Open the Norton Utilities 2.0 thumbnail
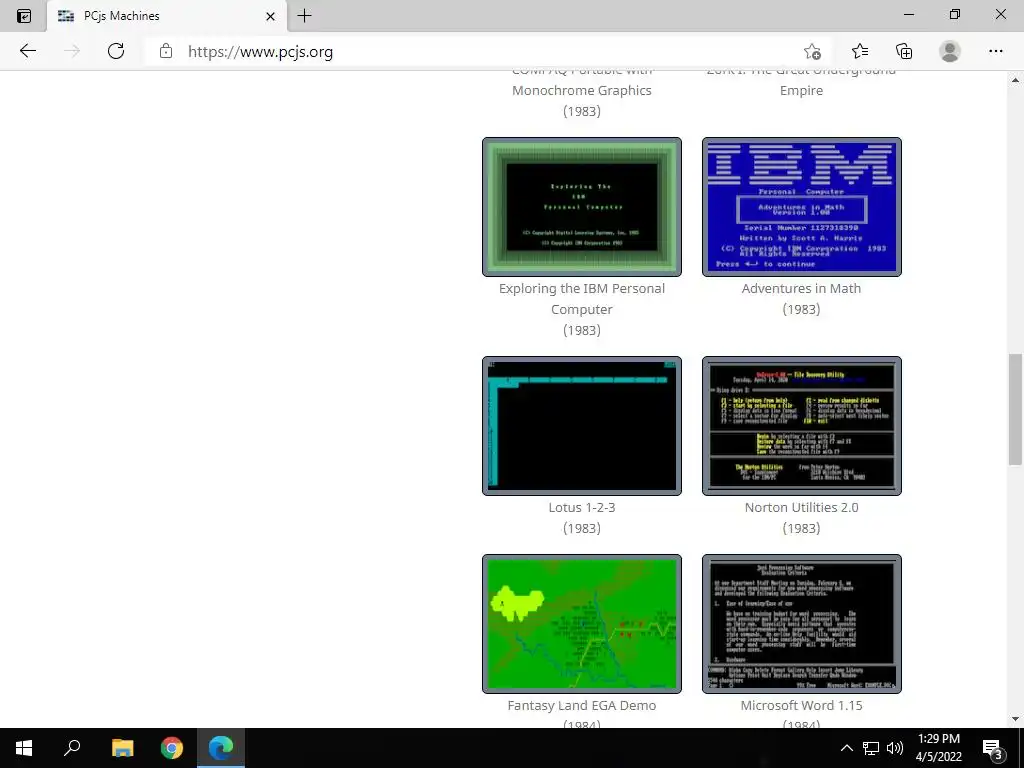Viewport: 1024px width, 768px height. [801, 426]
